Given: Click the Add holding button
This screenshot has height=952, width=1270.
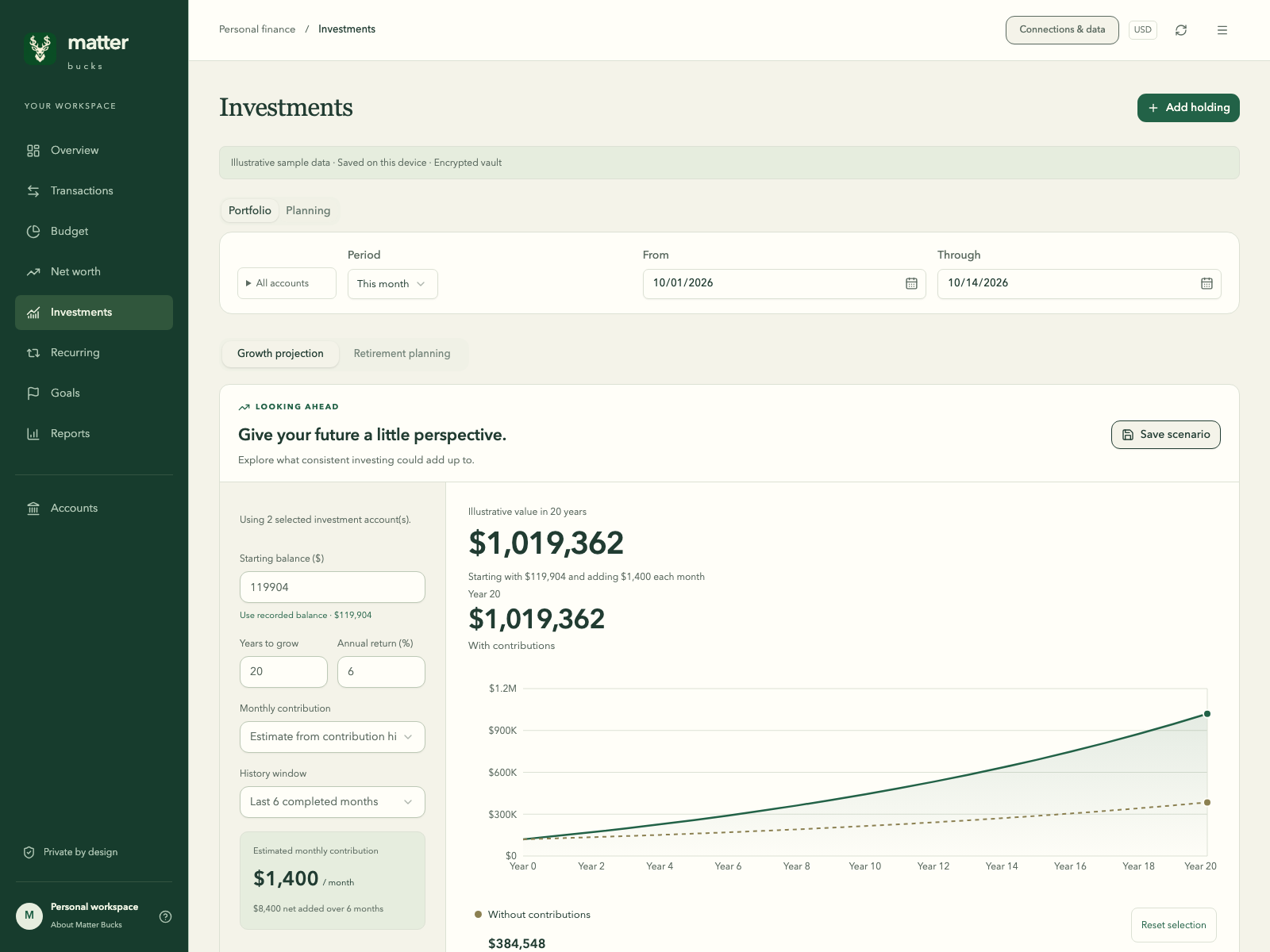Looking at the screenshot, I should pyautogui.click(x=1188, y=108).
